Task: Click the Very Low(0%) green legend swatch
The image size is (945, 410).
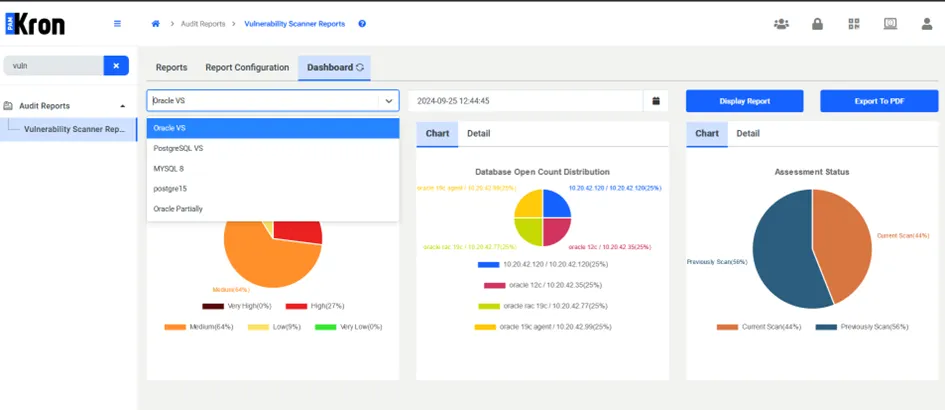Action: pos(325,327)
